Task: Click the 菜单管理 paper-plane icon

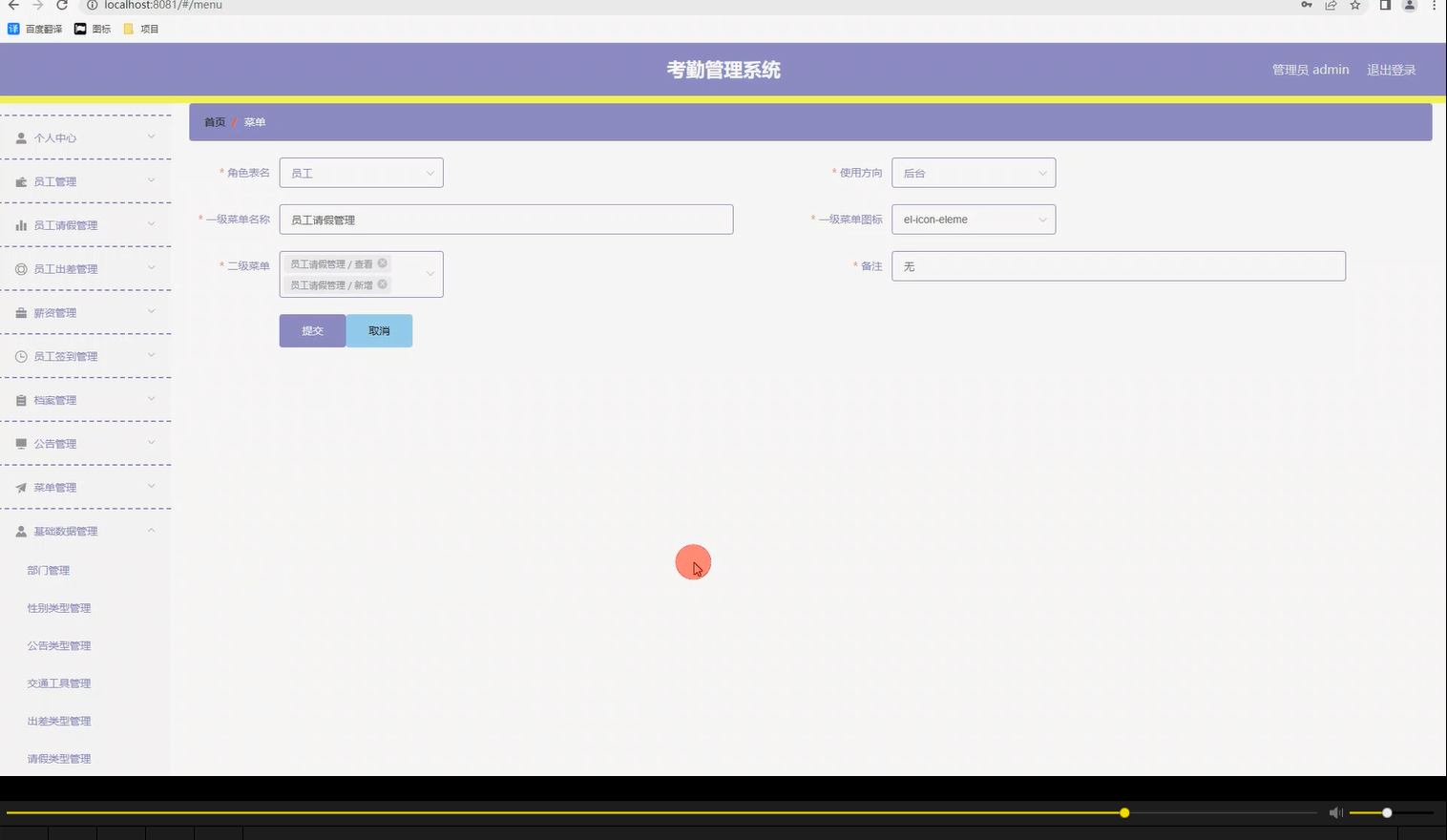Action: (x=21, y=488)
